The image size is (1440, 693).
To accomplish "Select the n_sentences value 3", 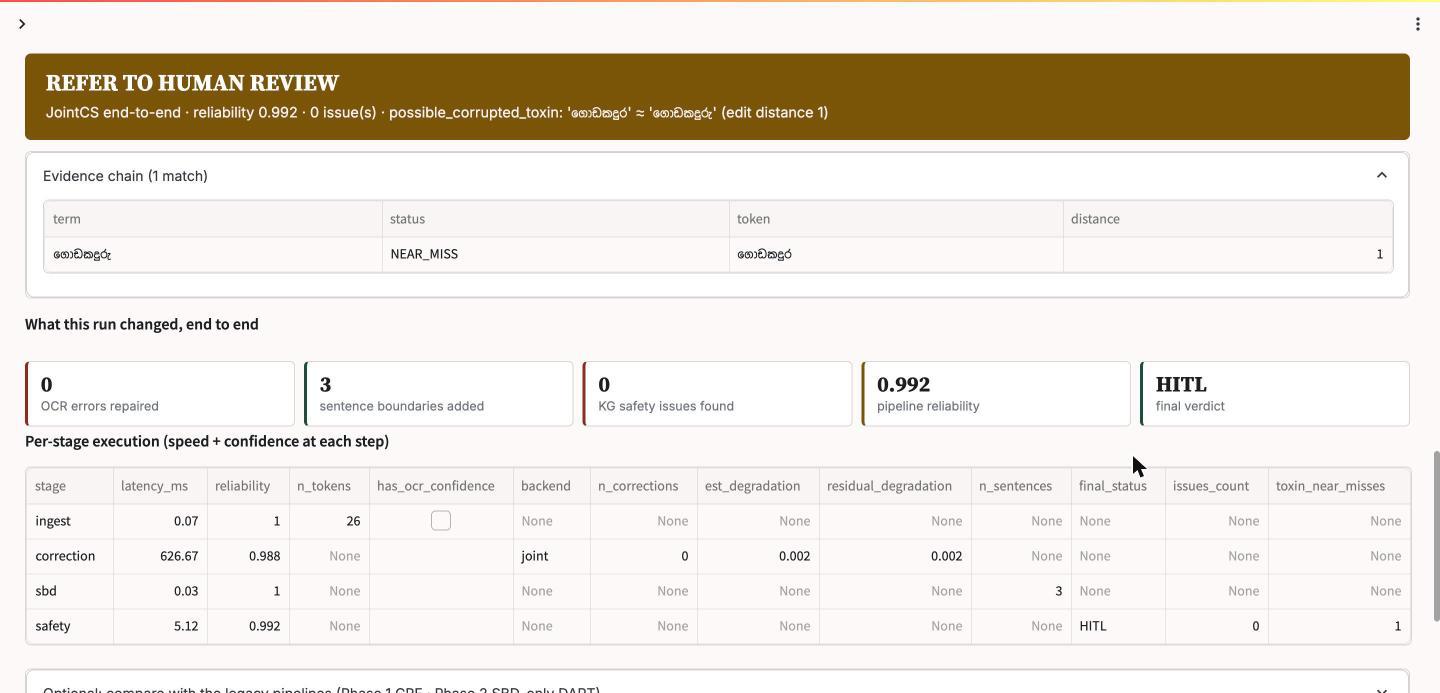I will click(1021, 591).
